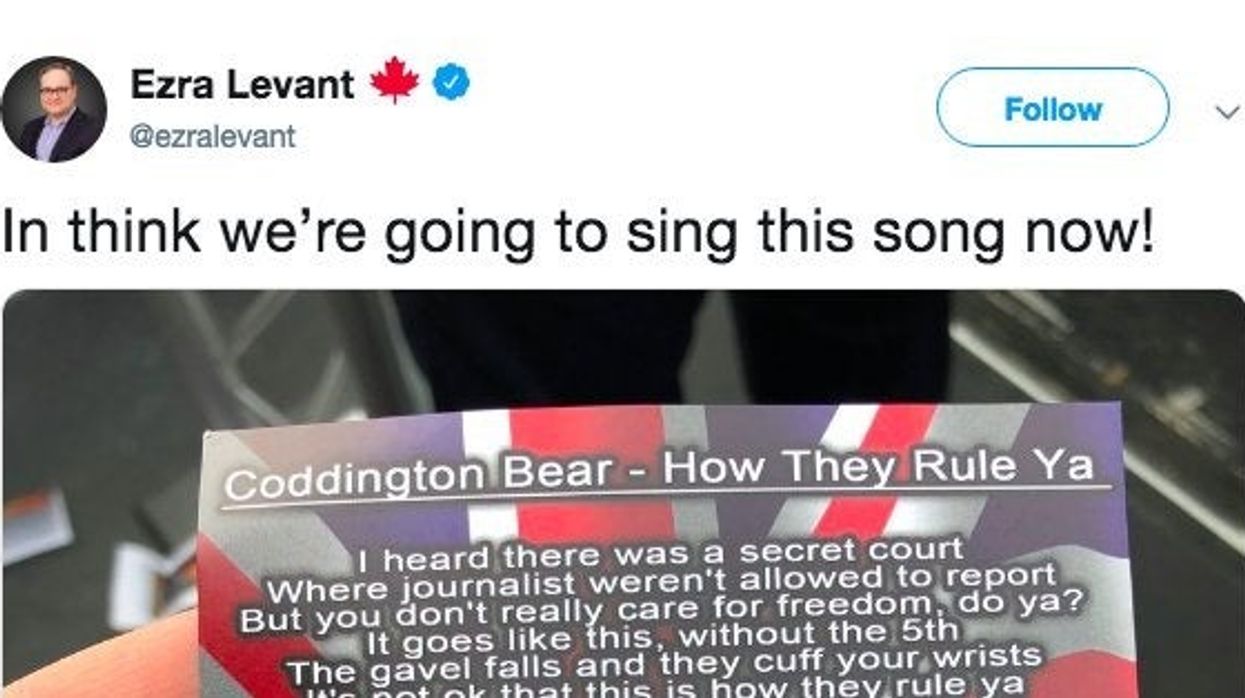Follow the Ezra Levant account
Image resolution: width=1245 pixels, height=698 pixels.
pos(1052,108)
